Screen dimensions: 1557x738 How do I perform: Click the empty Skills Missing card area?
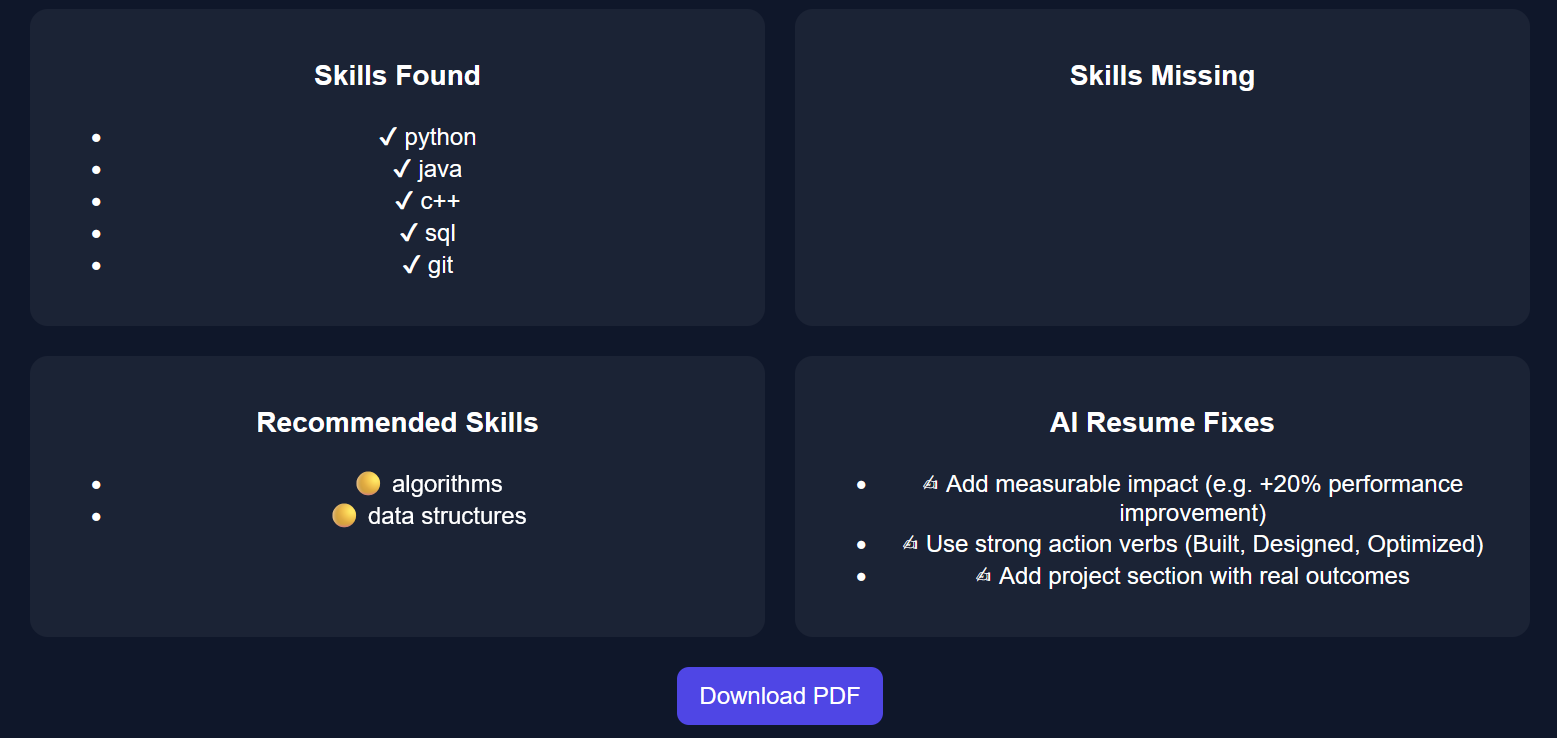point(1162,210)
